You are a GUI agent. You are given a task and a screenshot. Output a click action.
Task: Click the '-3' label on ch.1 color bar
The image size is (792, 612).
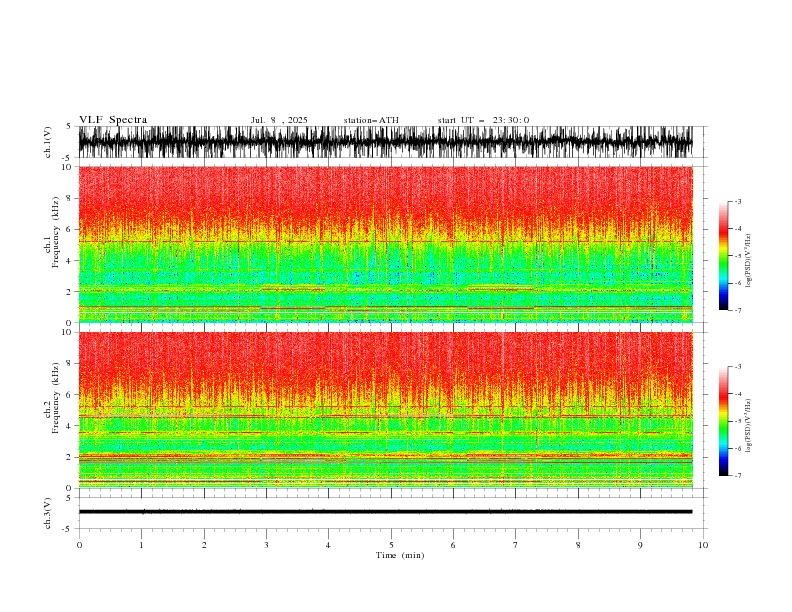[x=738, y=201]
